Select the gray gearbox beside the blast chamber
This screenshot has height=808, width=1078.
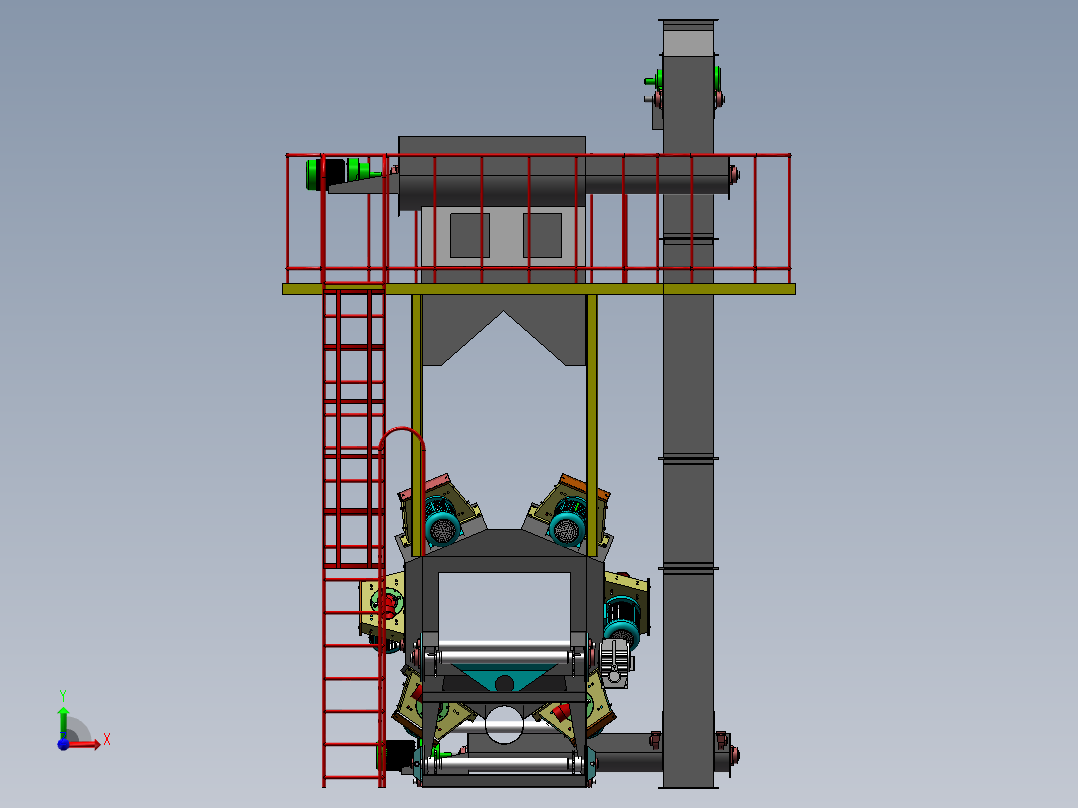tap(616, 663)
